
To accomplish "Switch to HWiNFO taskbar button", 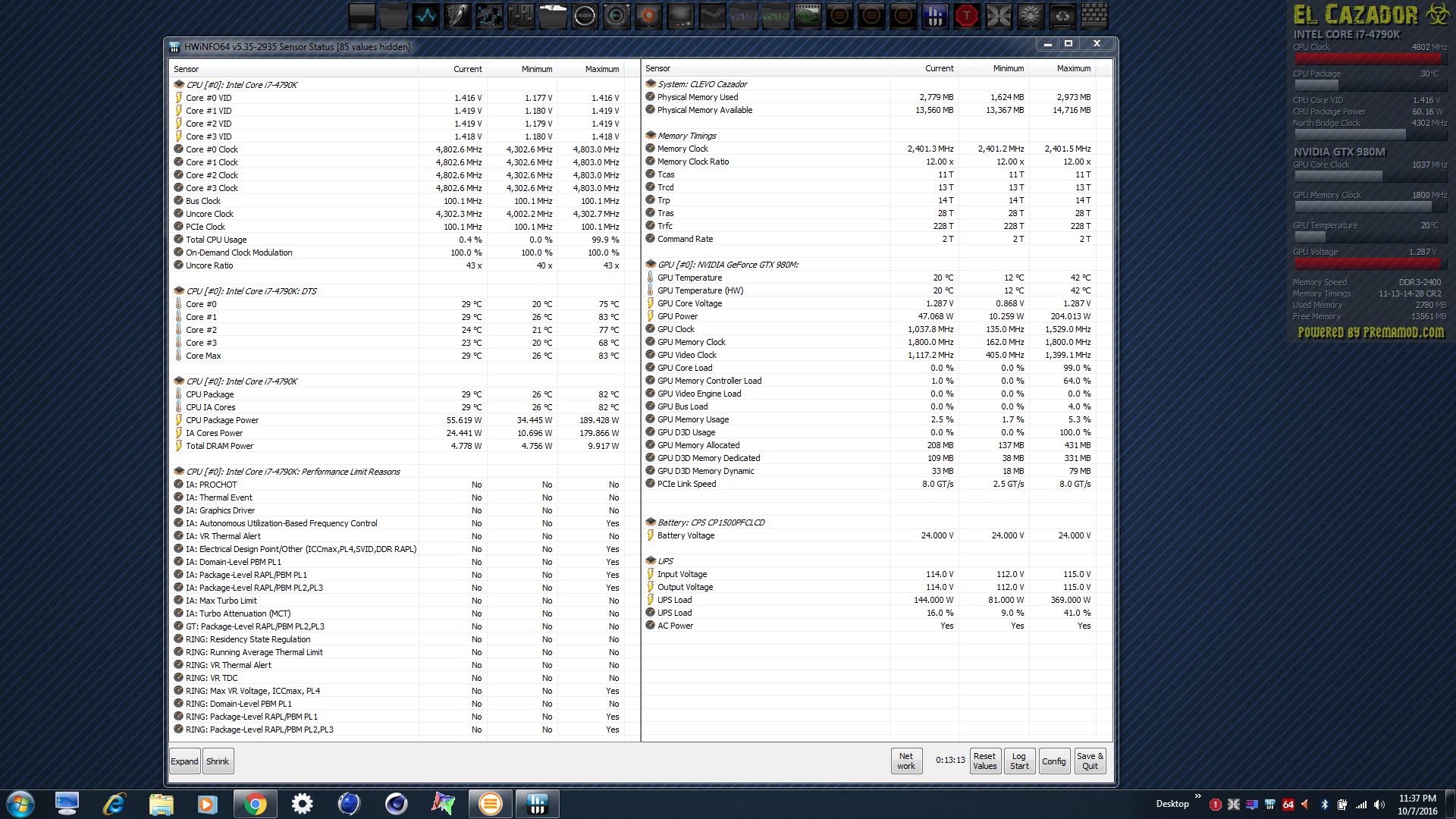I will (x=537, y=804).
